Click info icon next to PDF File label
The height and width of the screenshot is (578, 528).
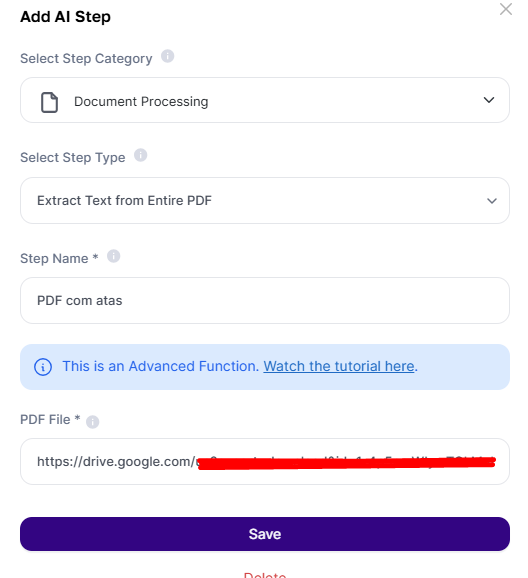pos(93,422)
